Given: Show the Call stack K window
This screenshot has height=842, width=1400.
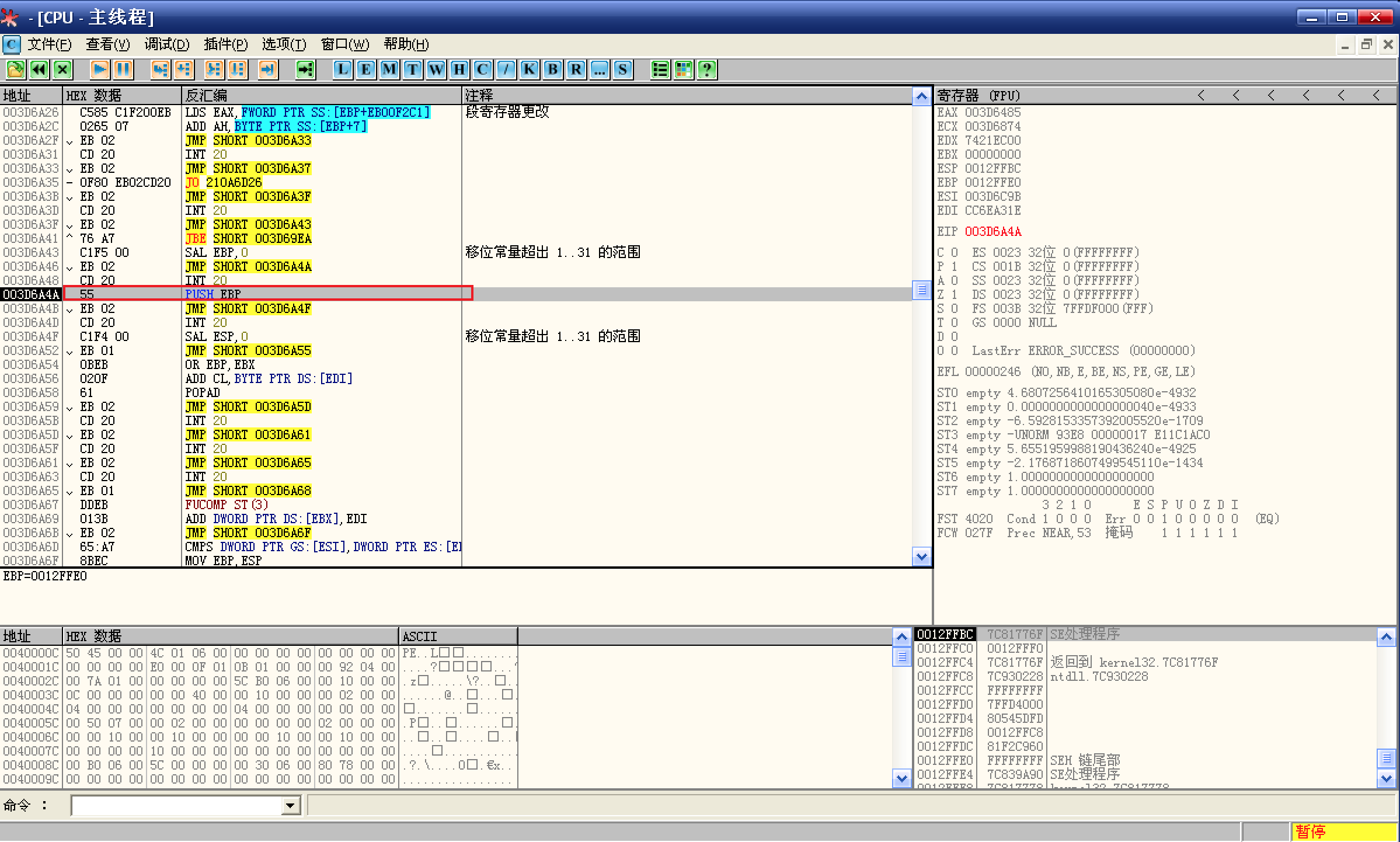Looking at the screenshot, I should click(529, 69).
